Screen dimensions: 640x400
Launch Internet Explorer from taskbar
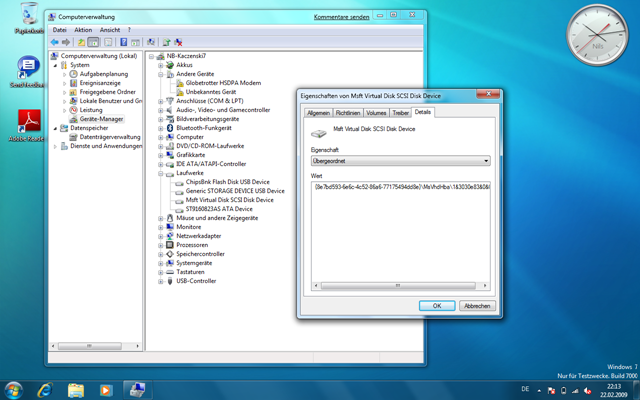click(45, 391)
